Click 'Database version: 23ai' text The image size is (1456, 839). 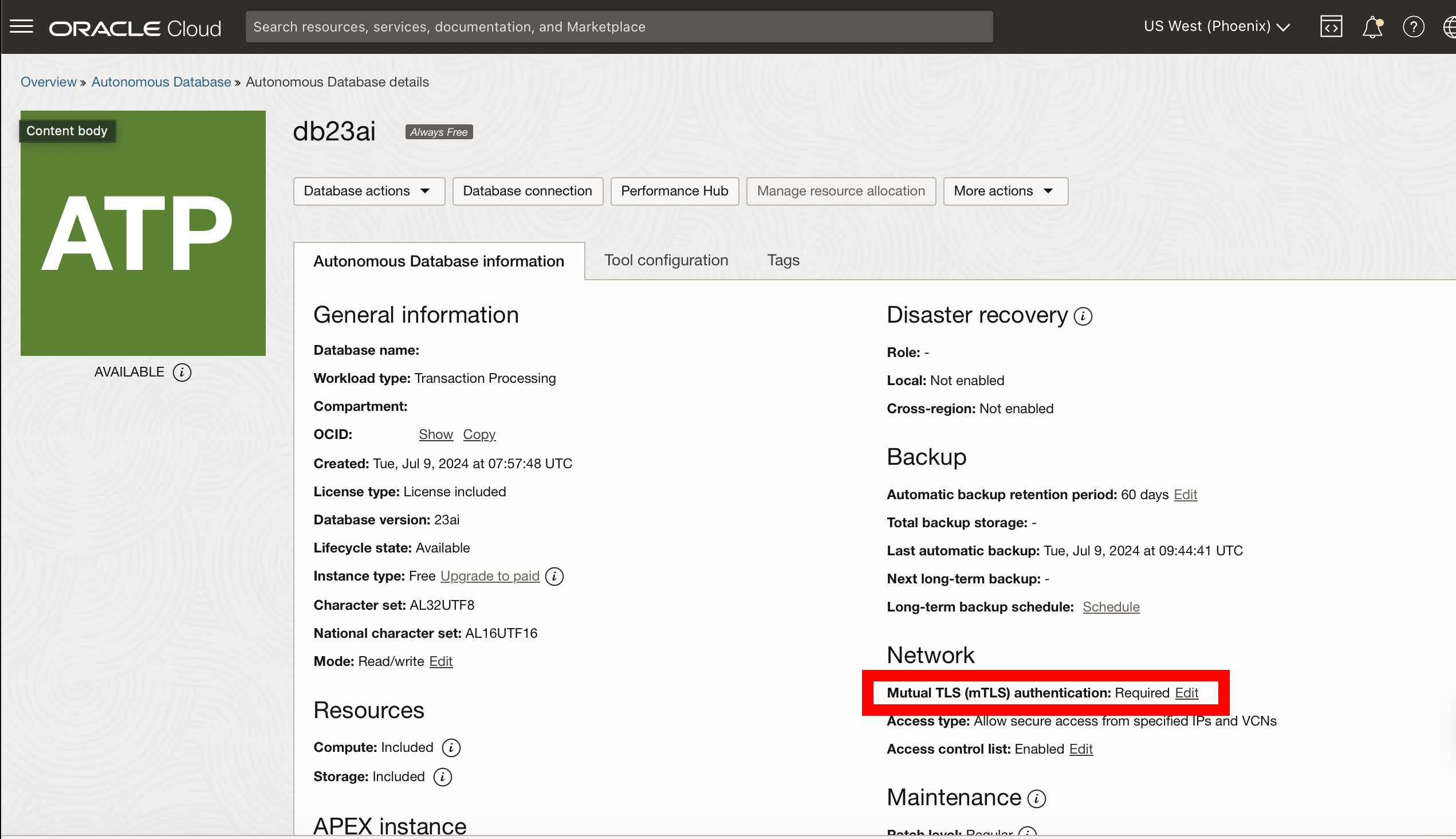387,520
